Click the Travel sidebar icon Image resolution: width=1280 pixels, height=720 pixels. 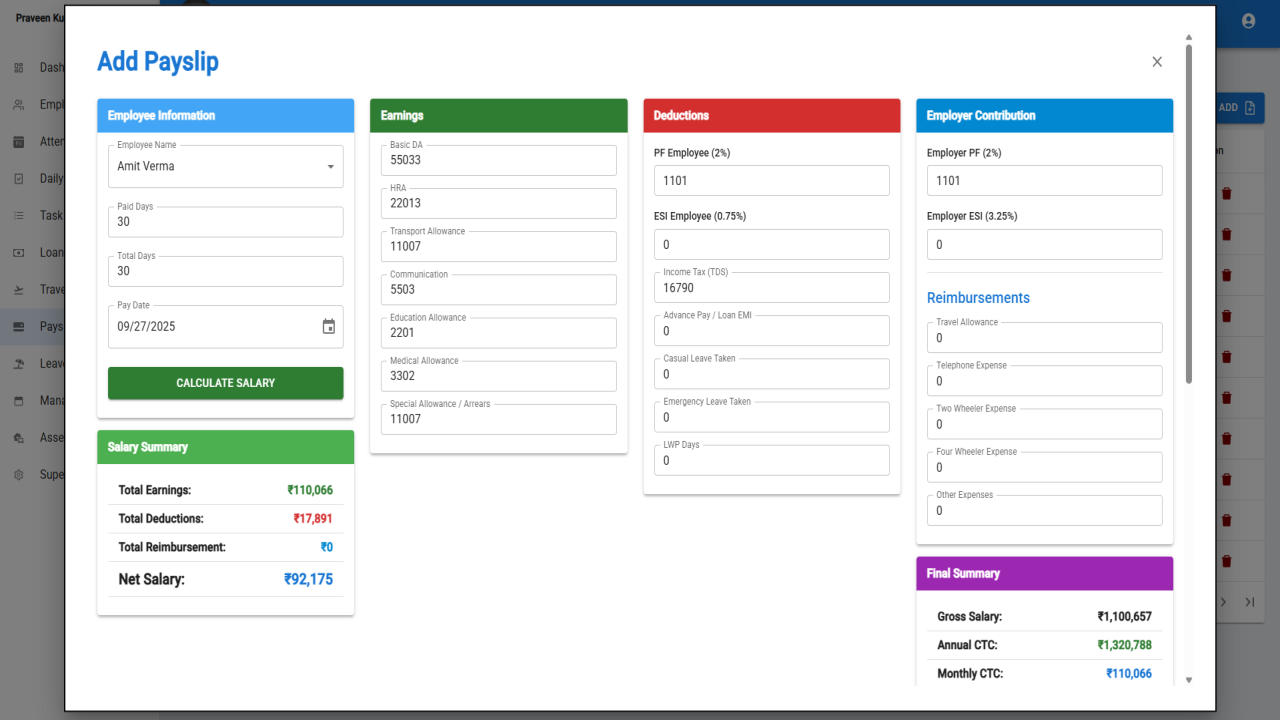point(18,290)
